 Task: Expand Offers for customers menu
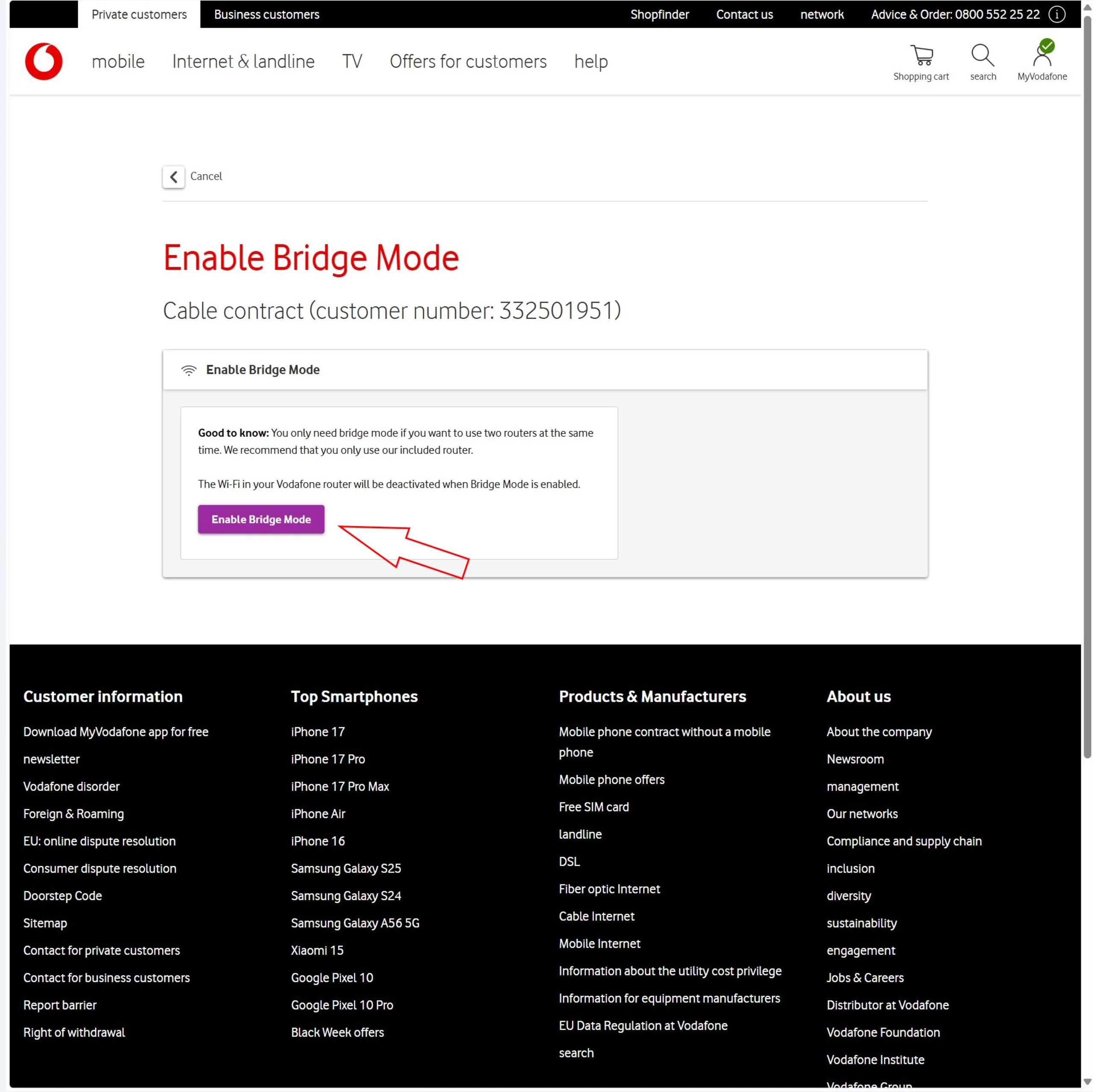468,61
